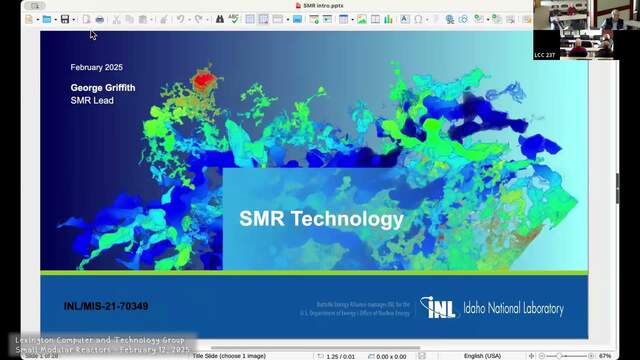The width and height of the screenshot is (640, 360).
Task: Adjust the zoom slider in status bar
Action: [567, 356]
